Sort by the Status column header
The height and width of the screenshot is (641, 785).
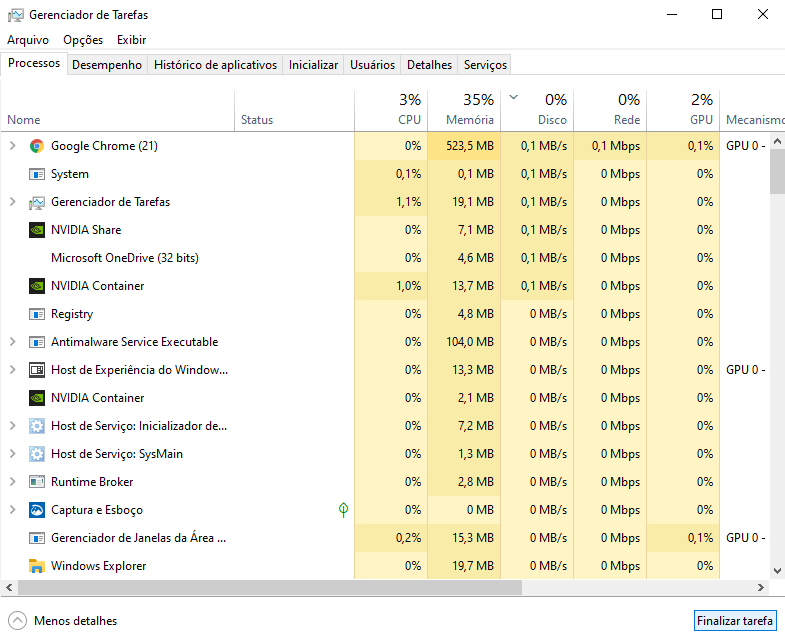[x=294, y=111]
